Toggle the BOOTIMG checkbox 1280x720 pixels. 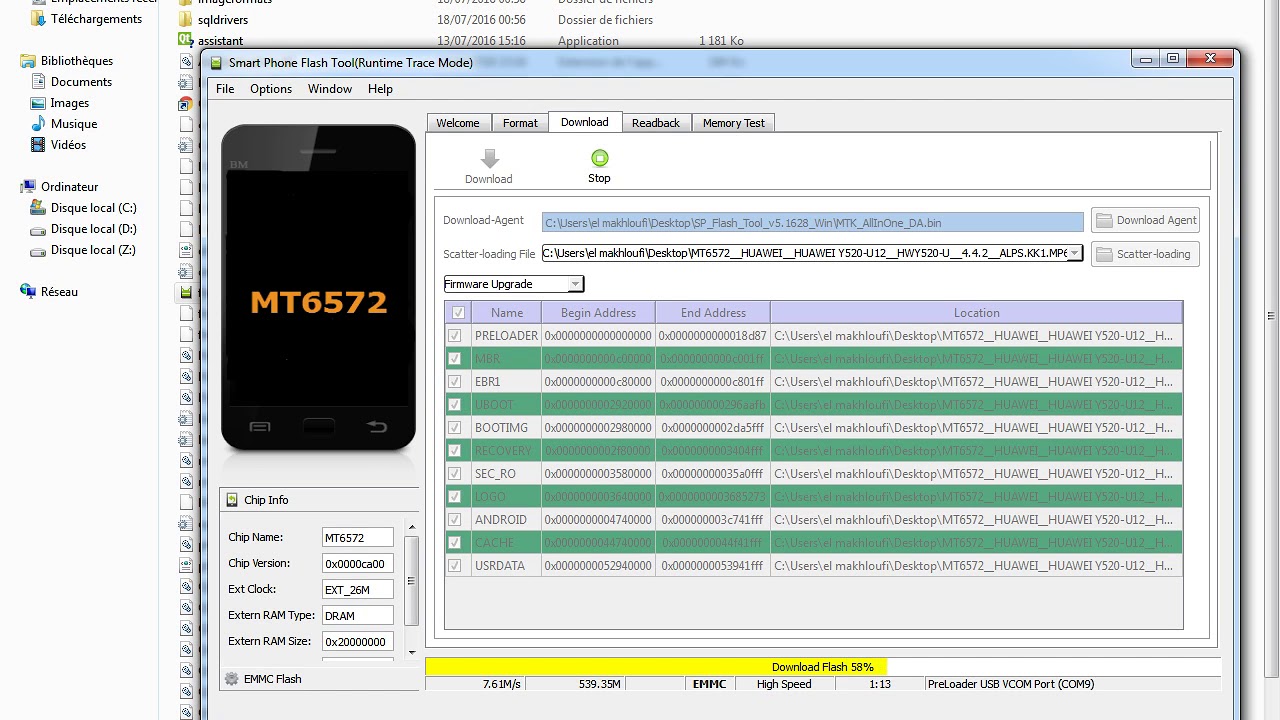pos(455,428)
